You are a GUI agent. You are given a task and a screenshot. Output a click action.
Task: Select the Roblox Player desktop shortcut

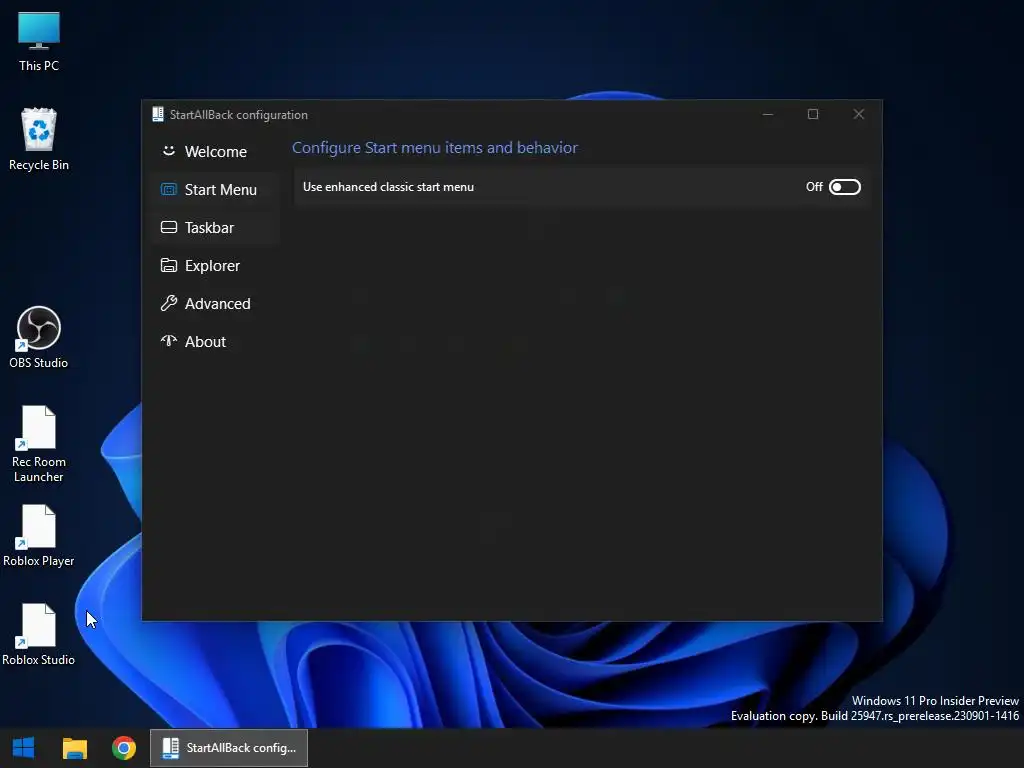tap(39, 536)
